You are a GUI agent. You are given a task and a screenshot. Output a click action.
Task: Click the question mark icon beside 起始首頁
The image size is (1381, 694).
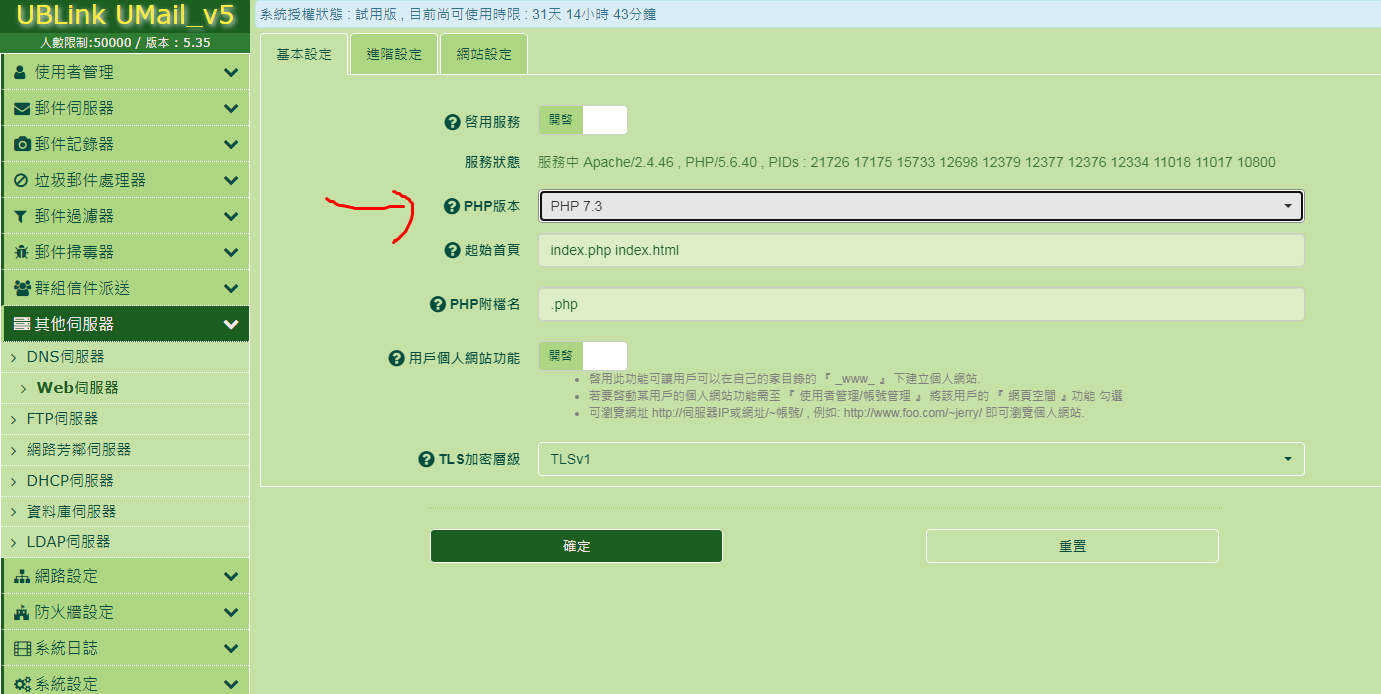point(452,250)
